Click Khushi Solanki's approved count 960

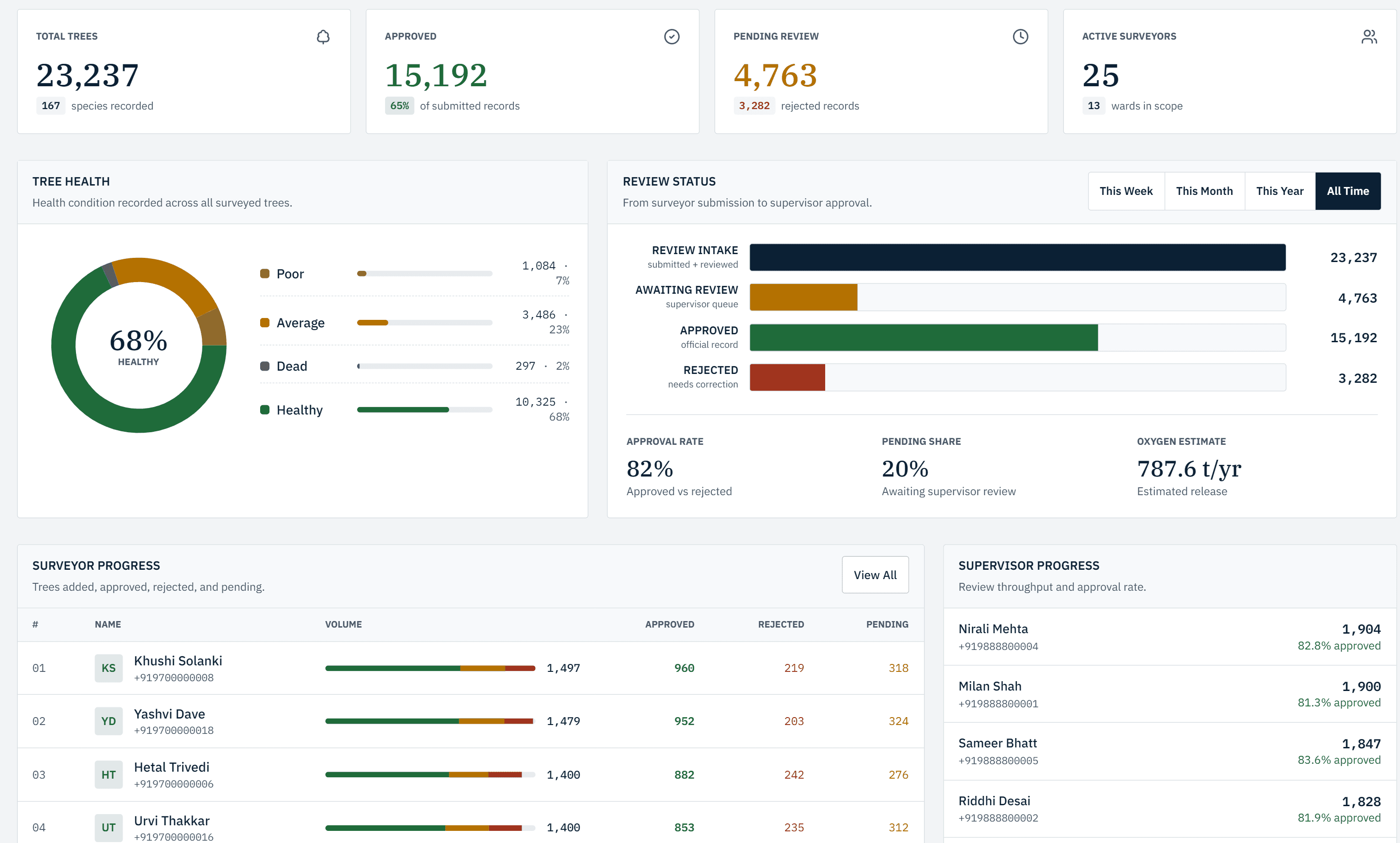pyautogui.click(x=684, y=668)
